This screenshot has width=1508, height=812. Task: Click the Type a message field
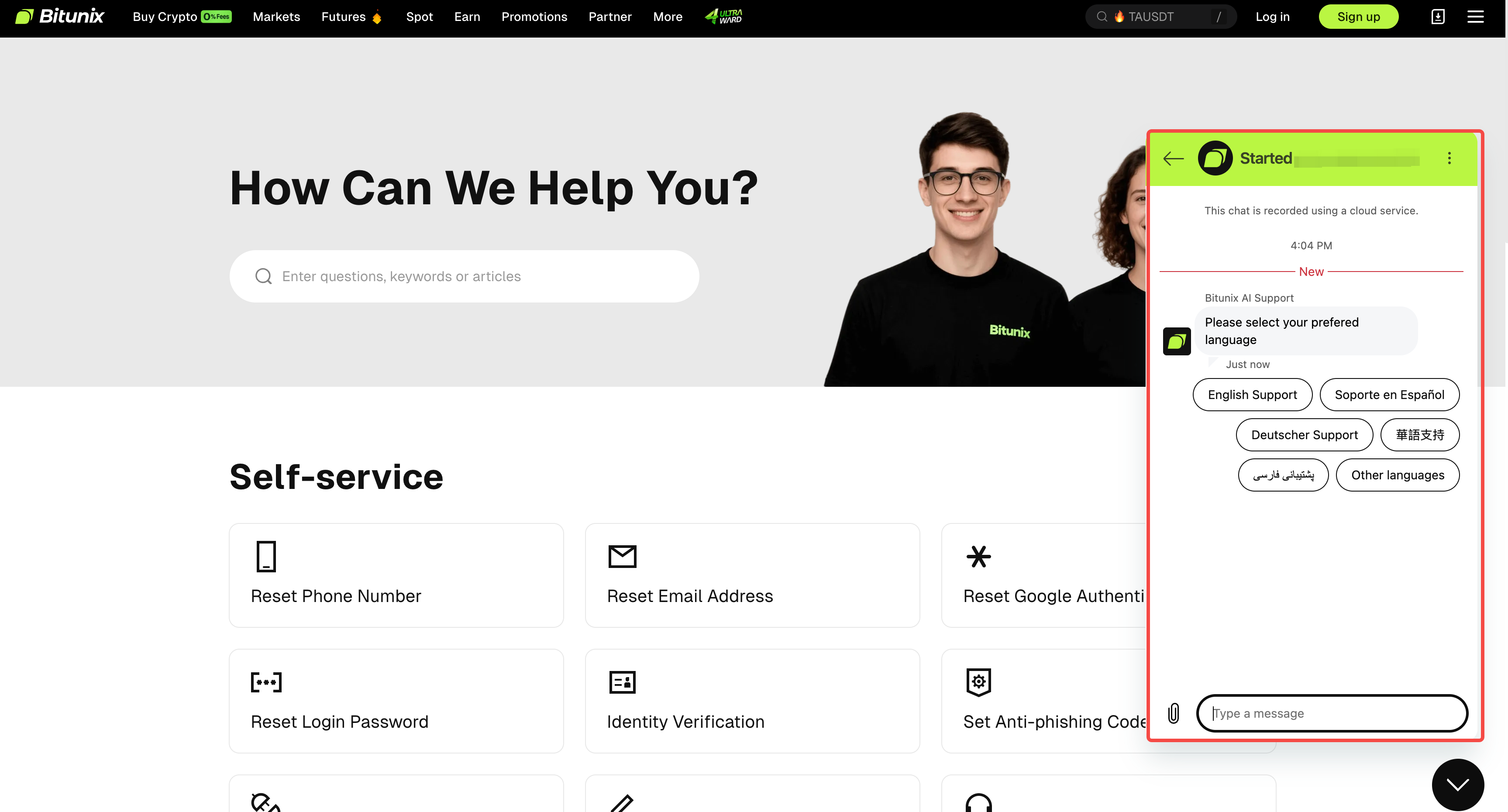(x=1332, y=713)
